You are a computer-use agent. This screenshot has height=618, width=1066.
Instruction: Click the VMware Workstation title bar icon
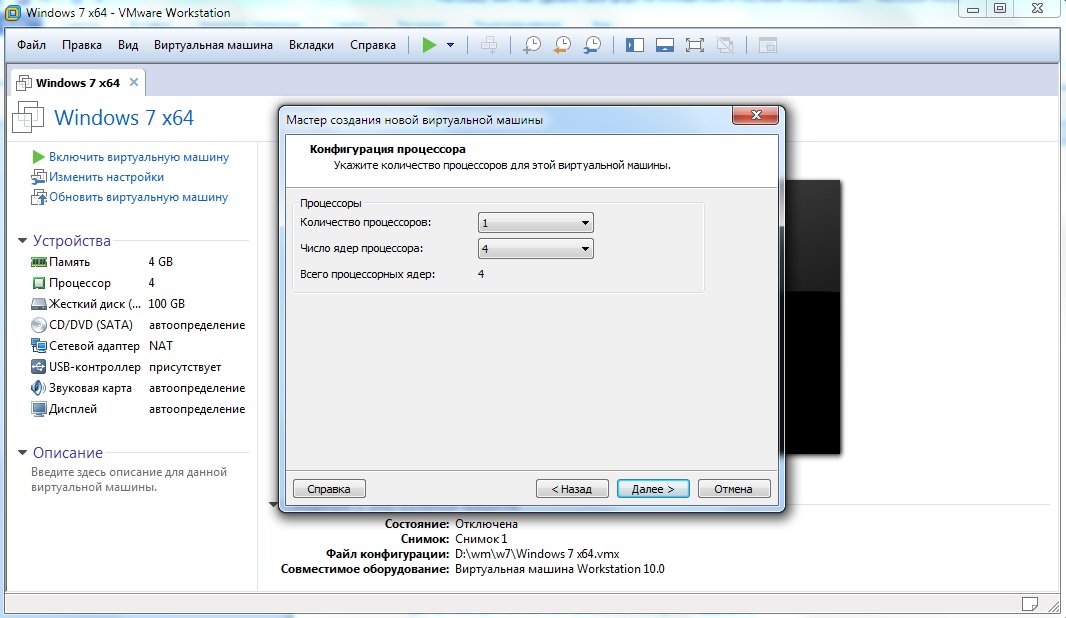12,12
